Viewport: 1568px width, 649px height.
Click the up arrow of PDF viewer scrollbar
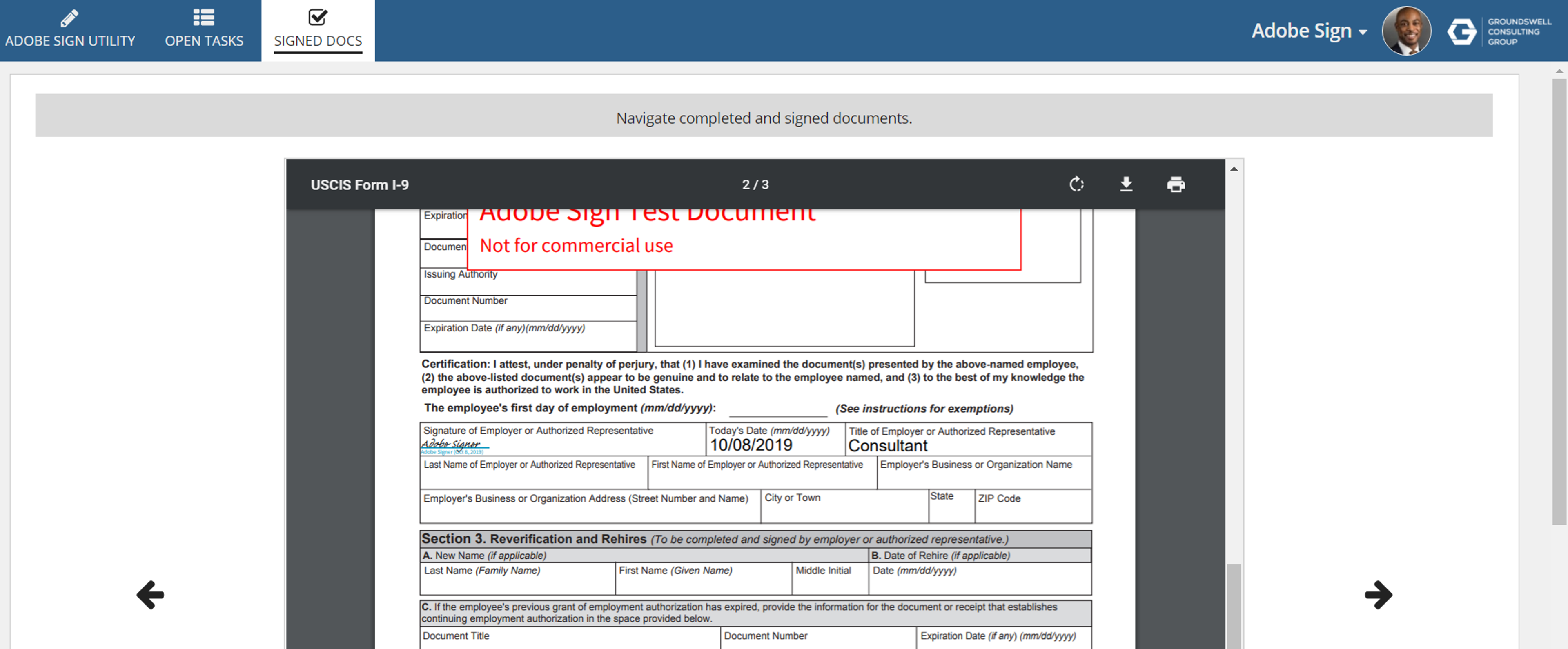point(1234,169)
